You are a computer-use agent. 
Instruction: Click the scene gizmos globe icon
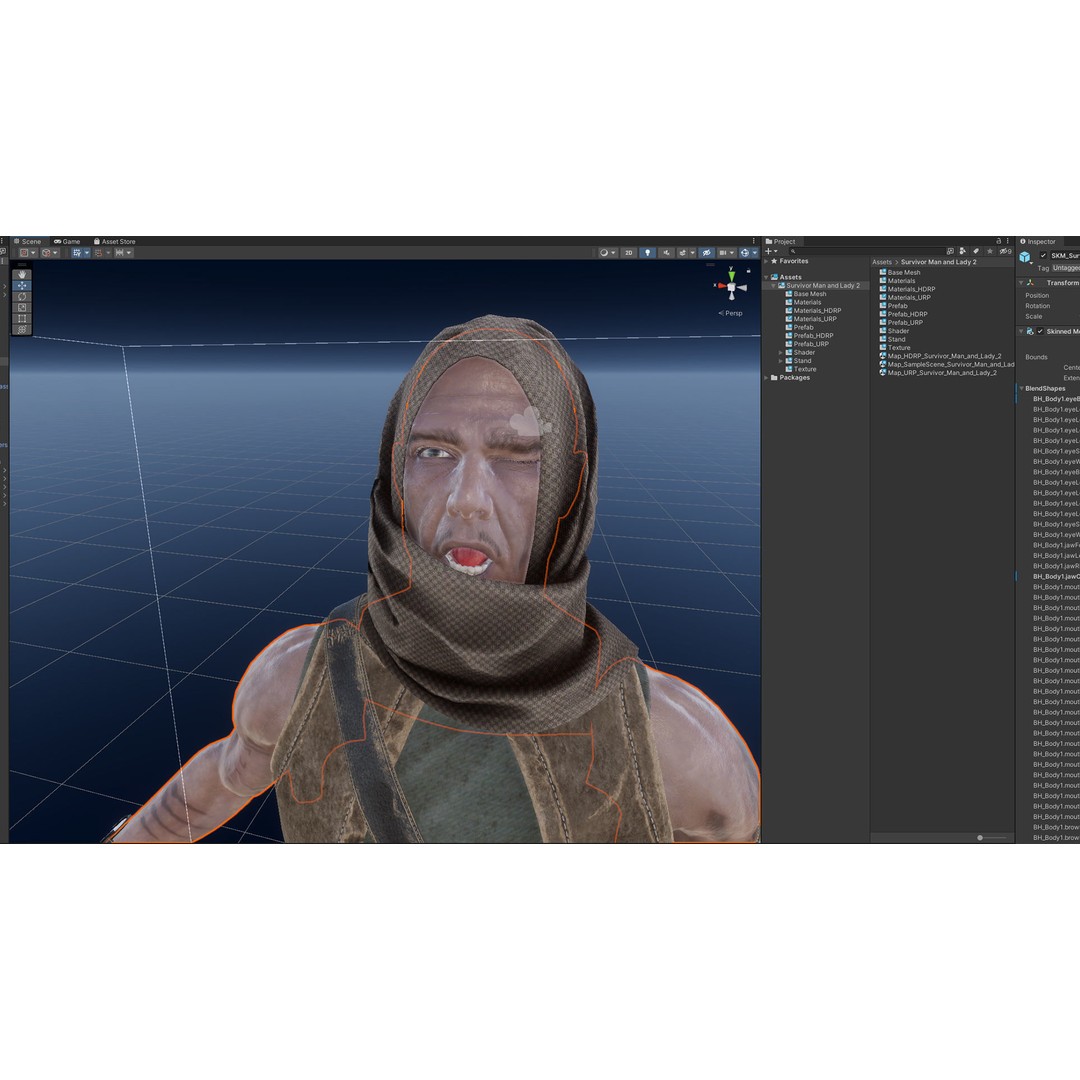745,253
